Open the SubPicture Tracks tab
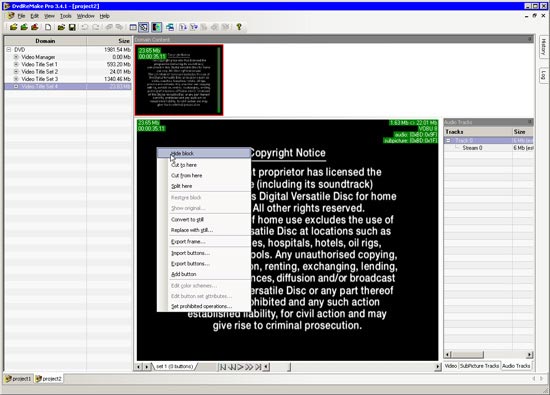Screen dimensions: 550x395 pos(479,366)
